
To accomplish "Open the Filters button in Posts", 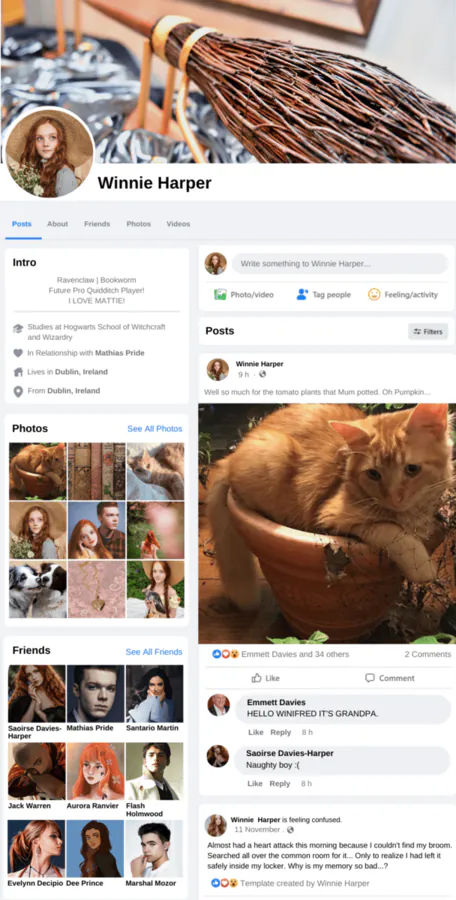I will (x=428, y=331).
